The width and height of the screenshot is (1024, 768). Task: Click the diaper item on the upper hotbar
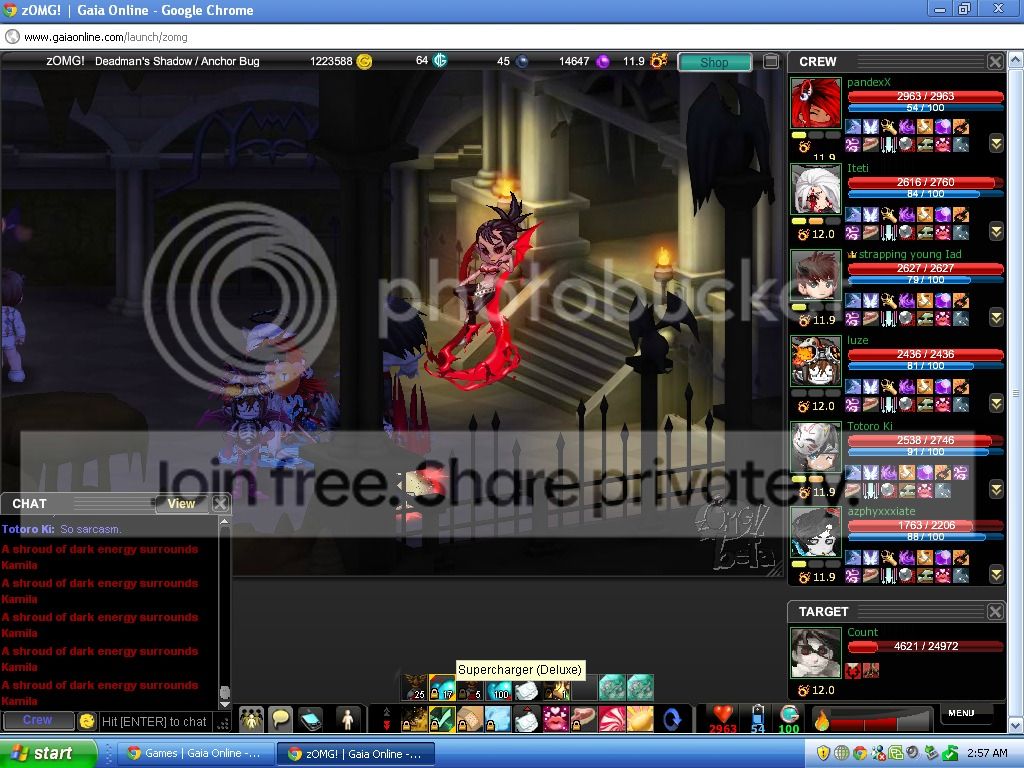pos(527,688)
